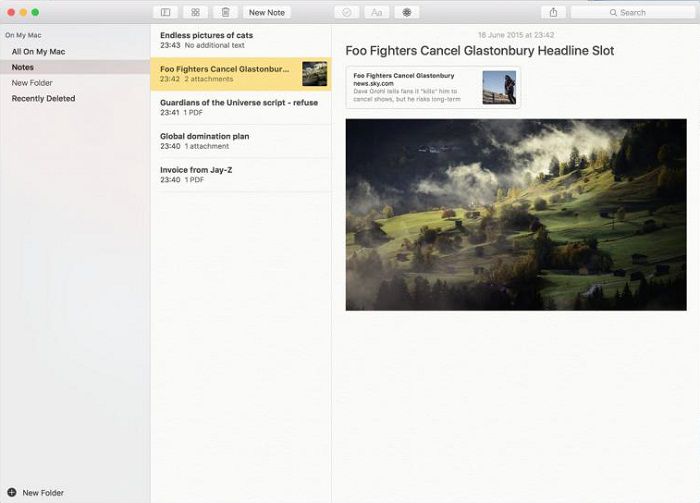The image size is (700, 503).
Task: Click the large landscape image attachment
Action: tap(516, 215)
